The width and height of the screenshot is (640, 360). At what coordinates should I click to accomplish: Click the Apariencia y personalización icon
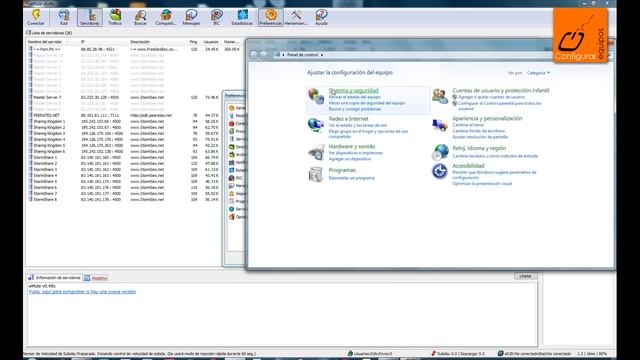(x=440, y=124)
